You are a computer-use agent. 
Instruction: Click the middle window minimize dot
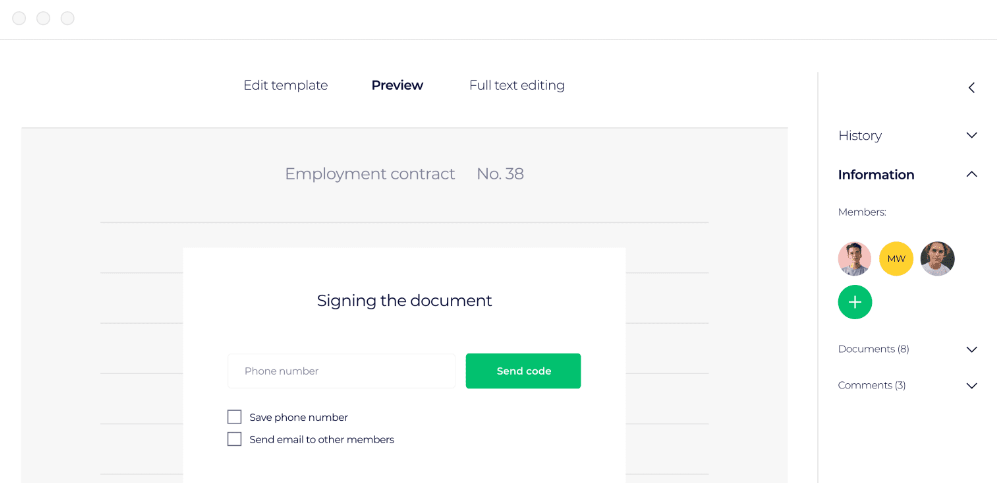click(43, 19)
